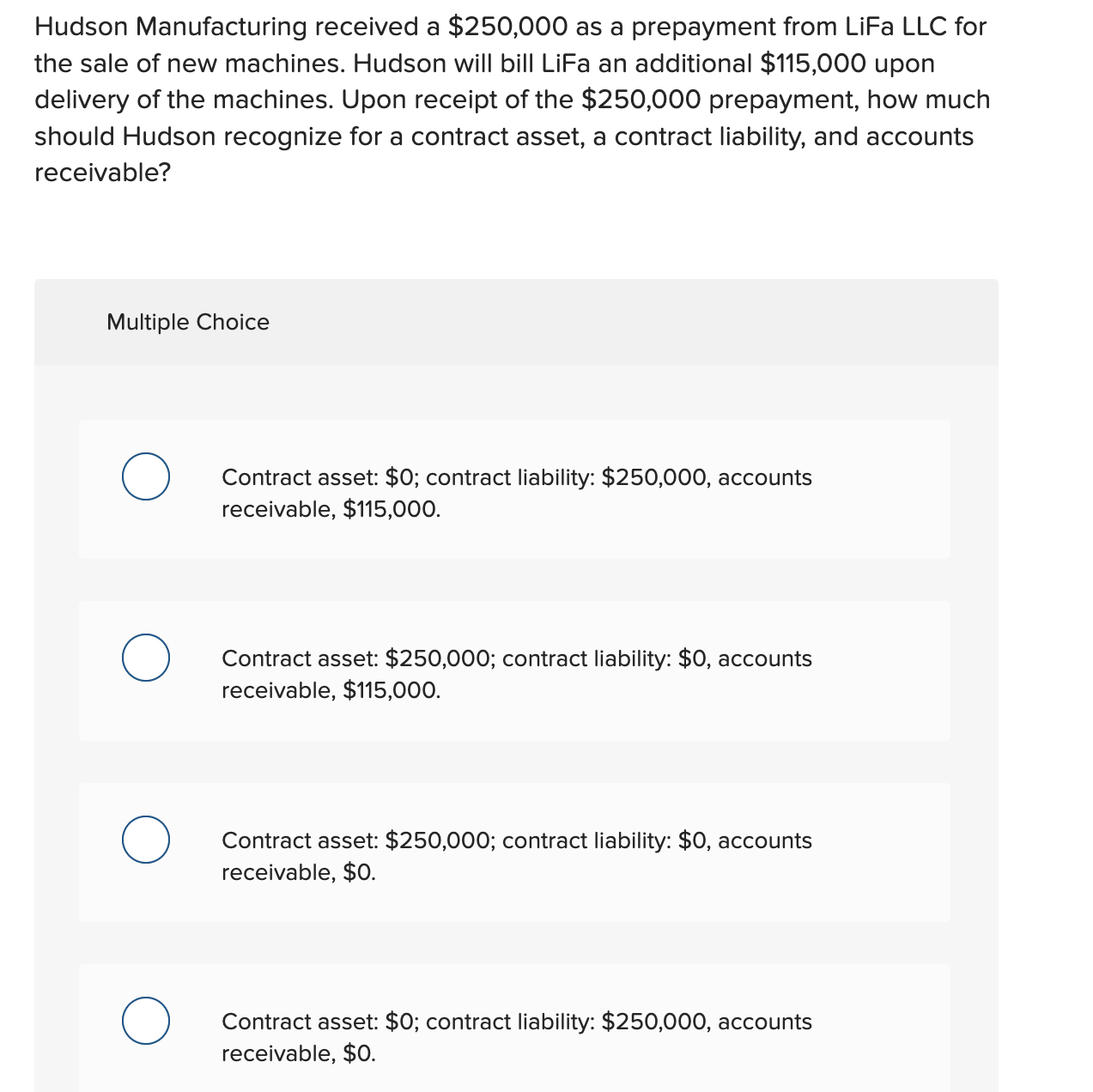
Task: Click the text of the first answer choice
Action: click(x=517, y=493)
